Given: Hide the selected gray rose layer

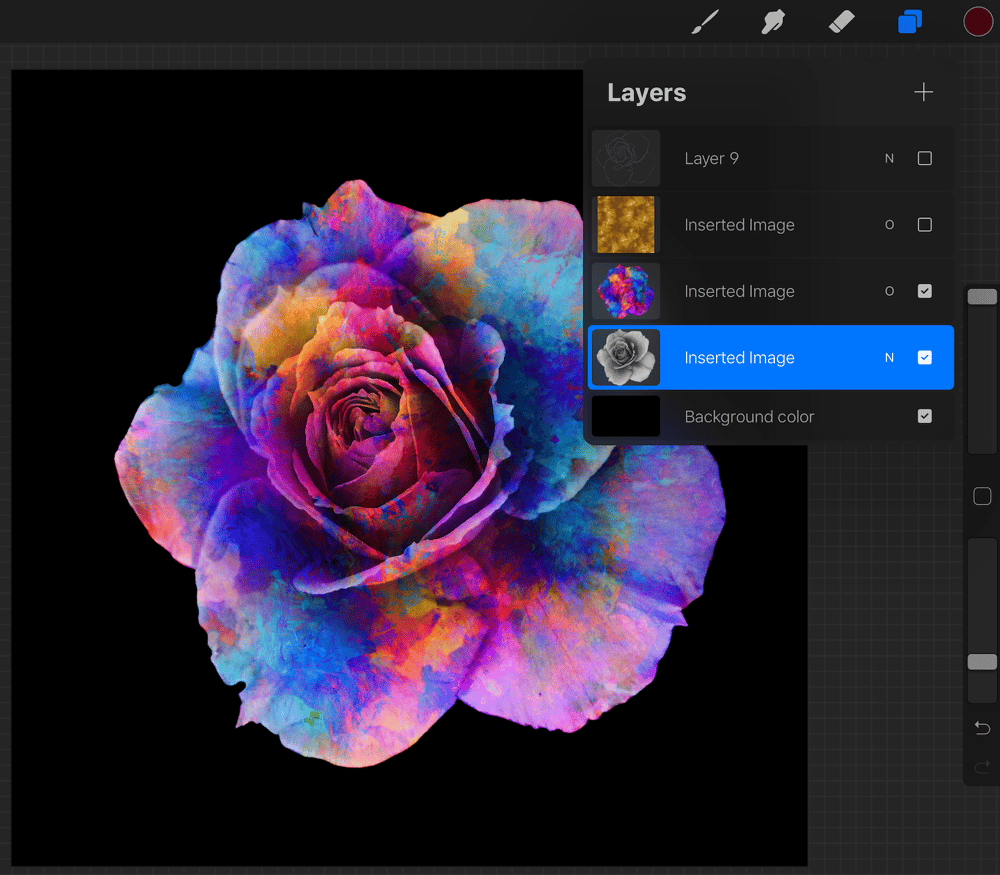Looking at the screenshot, I should point(924,357).
